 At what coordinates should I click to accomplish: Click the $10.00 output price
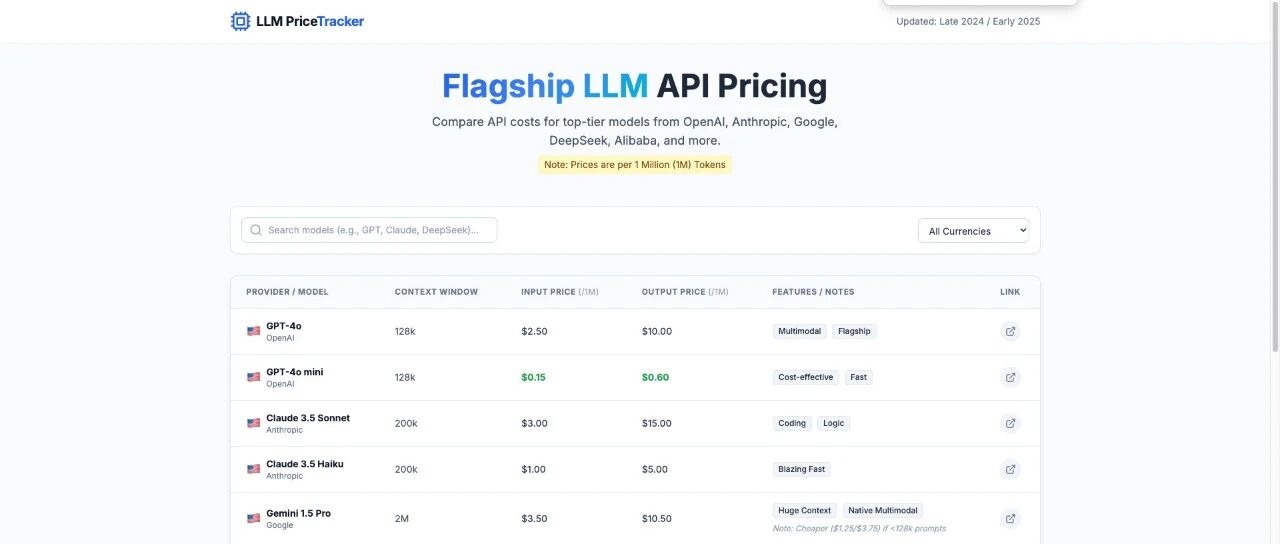click(x=657, y=331)
